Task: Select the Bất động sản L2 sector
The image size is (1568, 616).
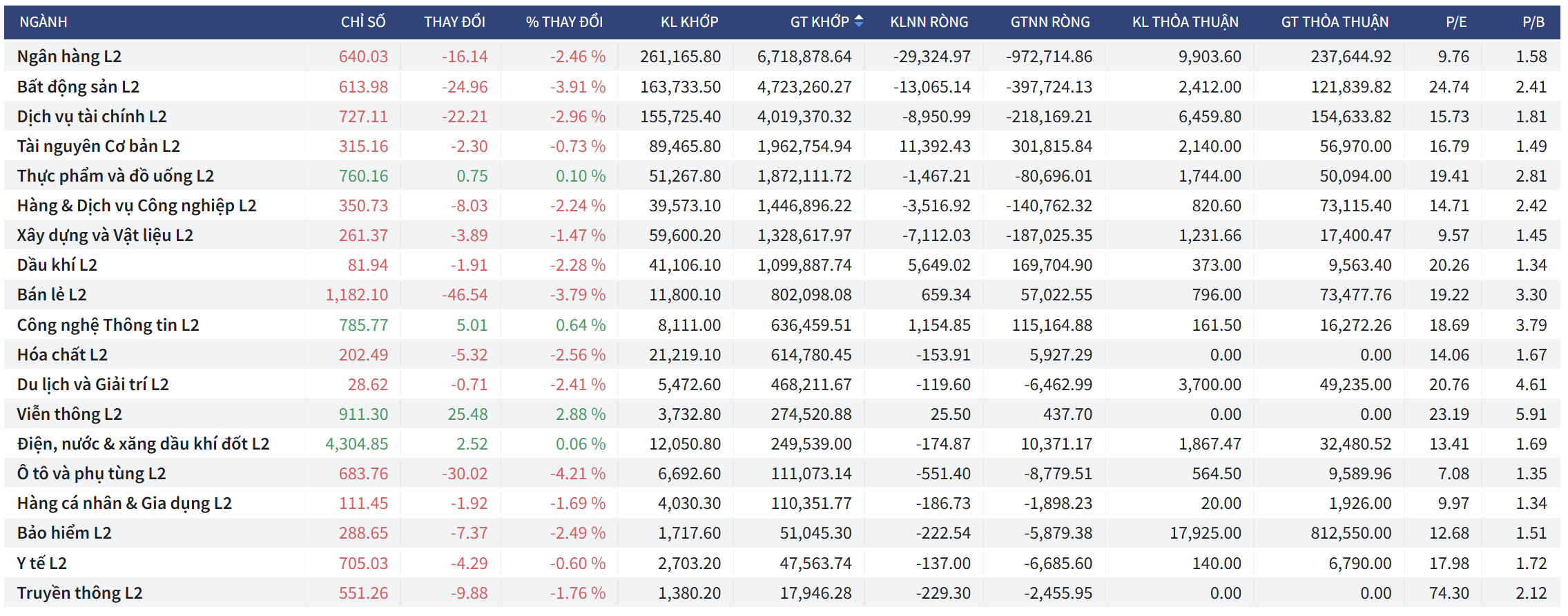Action: click(x=79, y=87)
